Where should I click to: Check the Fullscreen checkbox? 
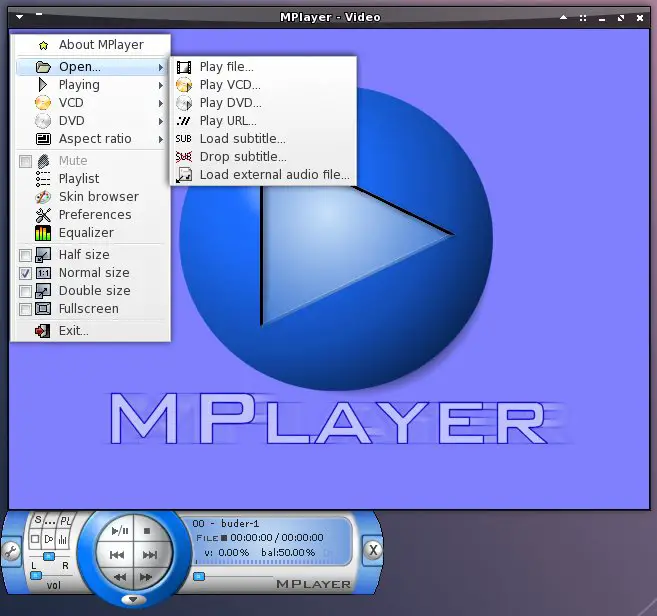(x=26, y=309)
